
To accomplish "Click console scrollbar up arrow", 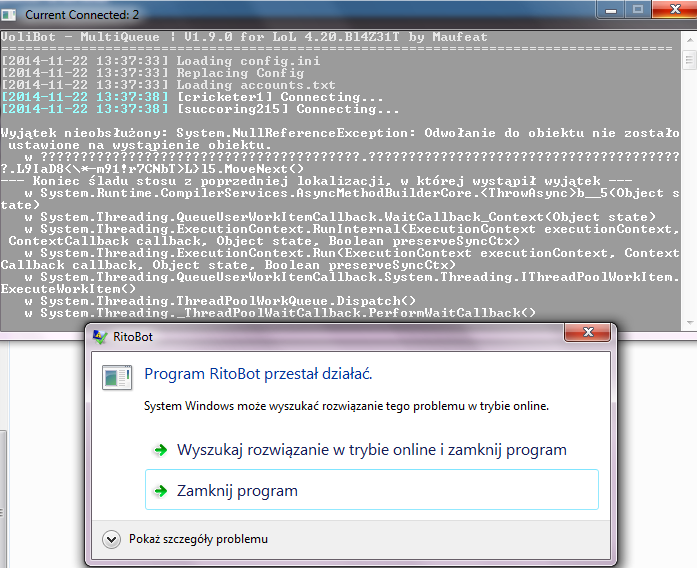I will point(689,40).
